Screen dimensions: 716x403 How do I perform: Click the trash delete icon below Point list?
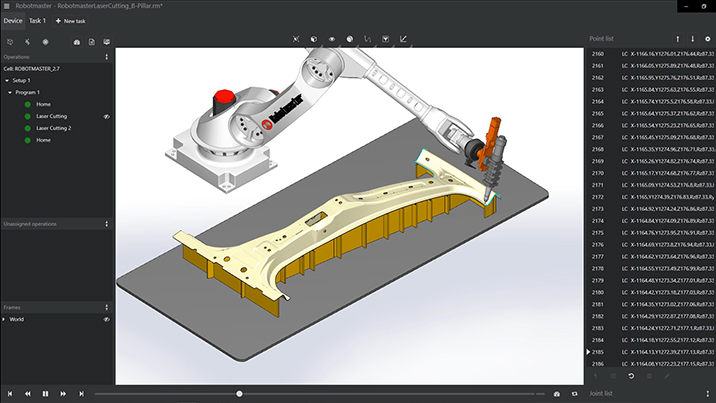click(x=649, y=376)
